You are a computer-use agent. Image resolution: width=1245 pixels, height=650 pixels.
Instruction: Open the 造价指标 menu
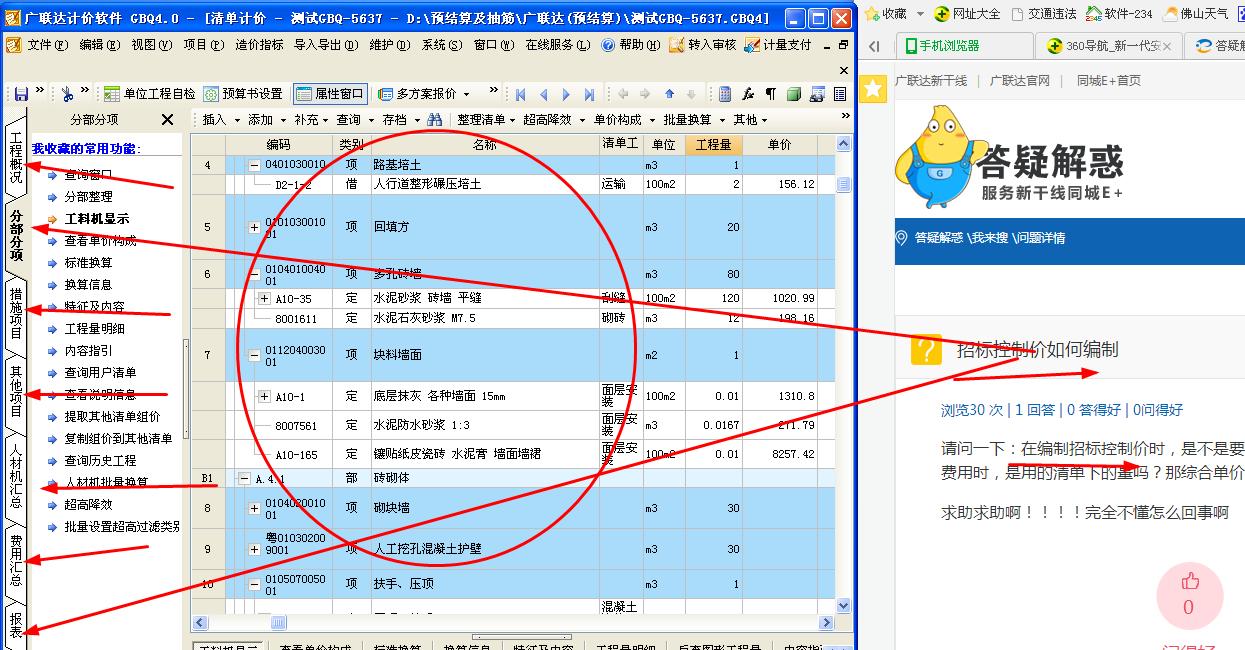click(259, 45)
